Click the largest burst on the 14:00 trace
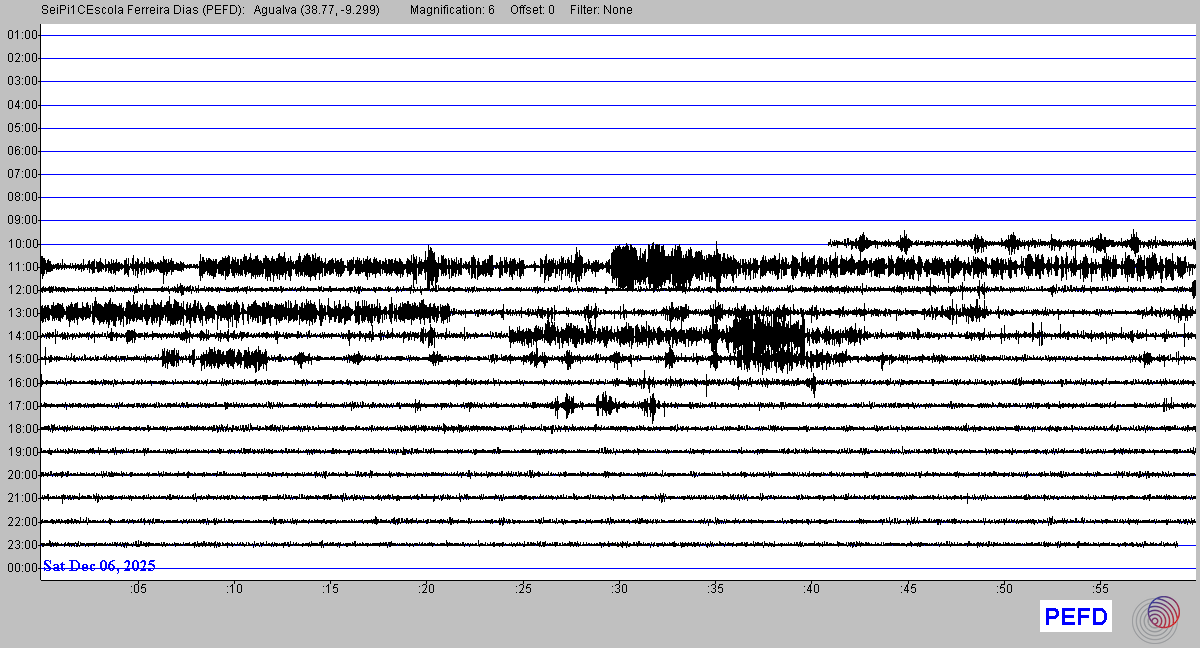Image resolution: width=1200 pixels, height=648 pixels. 765,338
